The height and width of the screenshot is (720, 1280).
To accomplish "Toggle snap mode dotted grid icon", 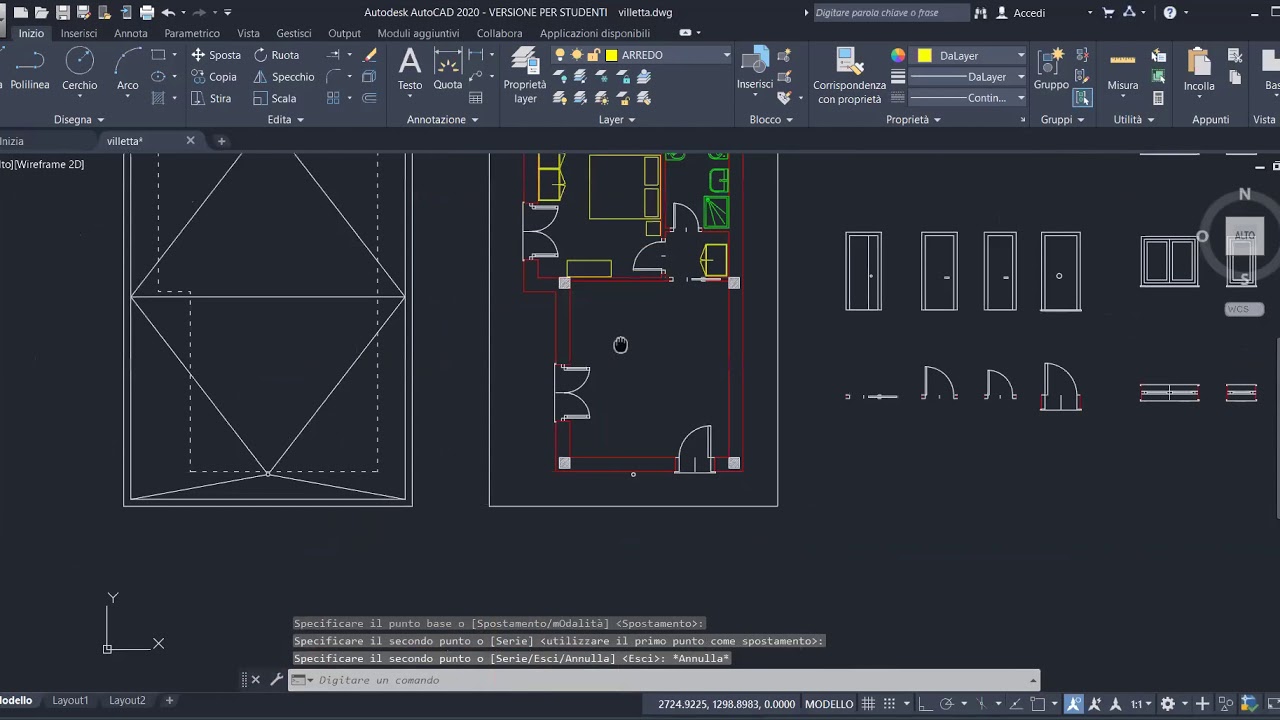I will coord(888,704).
